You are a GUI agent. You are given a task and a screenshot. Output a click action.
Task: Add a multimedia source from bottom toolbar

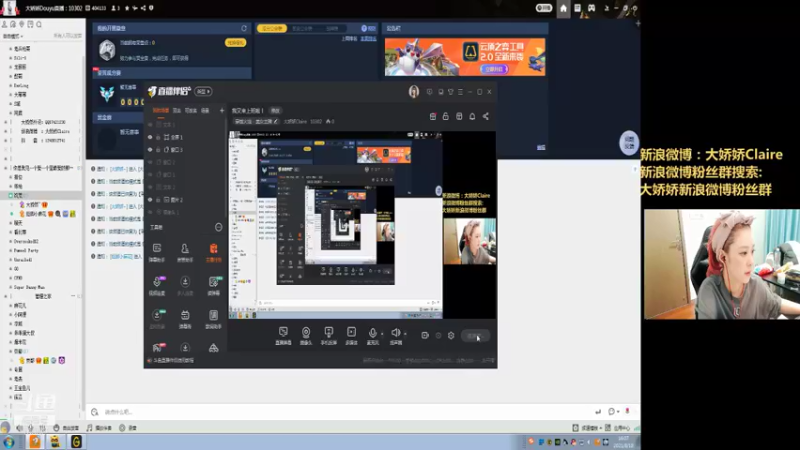352,335
